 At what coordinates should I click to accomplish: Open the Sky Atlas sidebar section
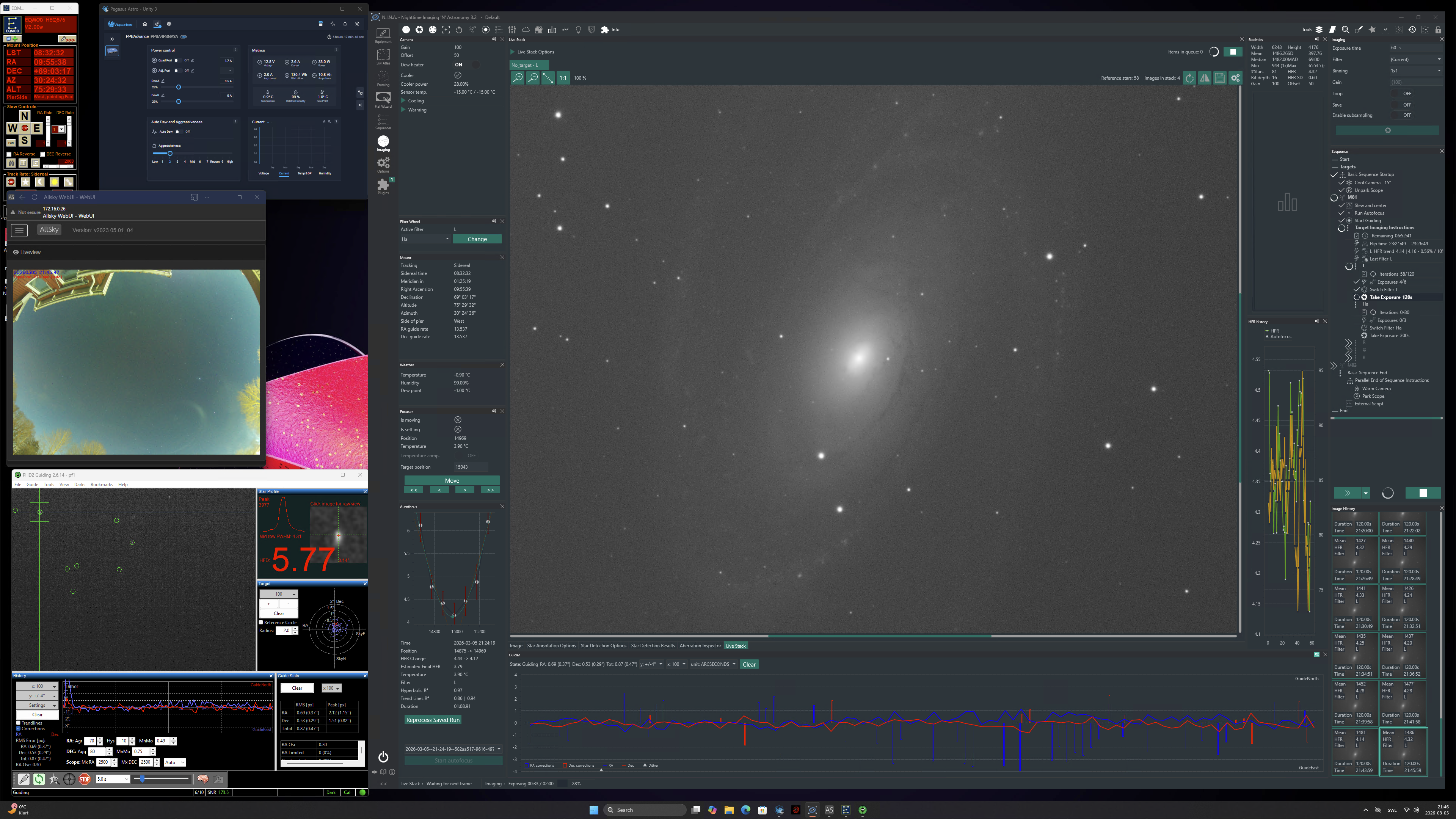coord(383,56)
